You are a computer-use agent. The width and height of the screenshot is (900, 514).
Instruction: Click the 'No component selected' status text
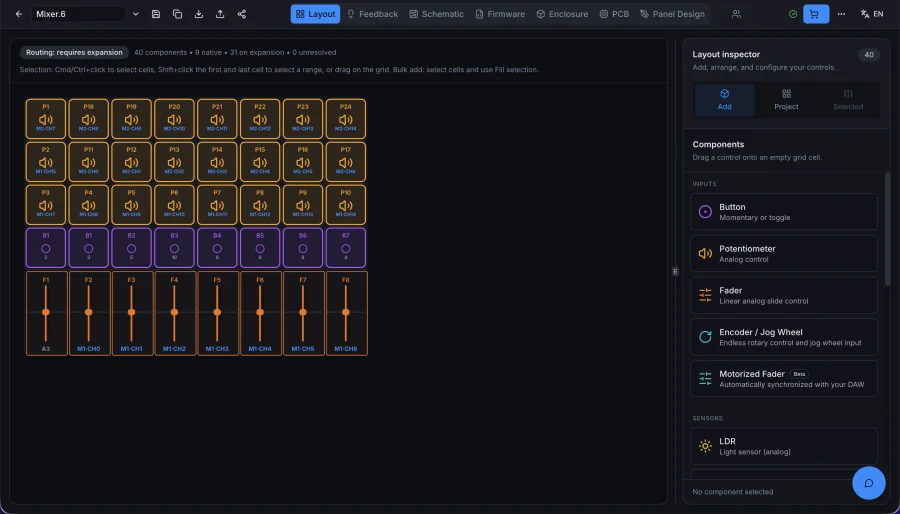(x=732, y=492)
